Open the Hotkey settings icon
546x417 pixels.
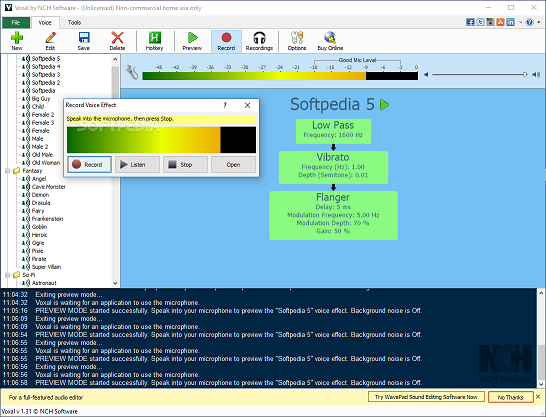point(154,41)
